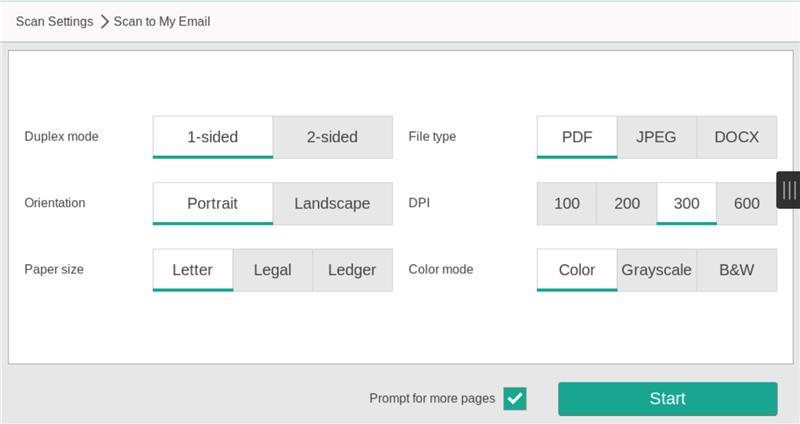The width and height of the screenshot is (800, 424).
Task: Select 2-sided duplex mode
Action: pyautogui.click(x=332, y=137)
